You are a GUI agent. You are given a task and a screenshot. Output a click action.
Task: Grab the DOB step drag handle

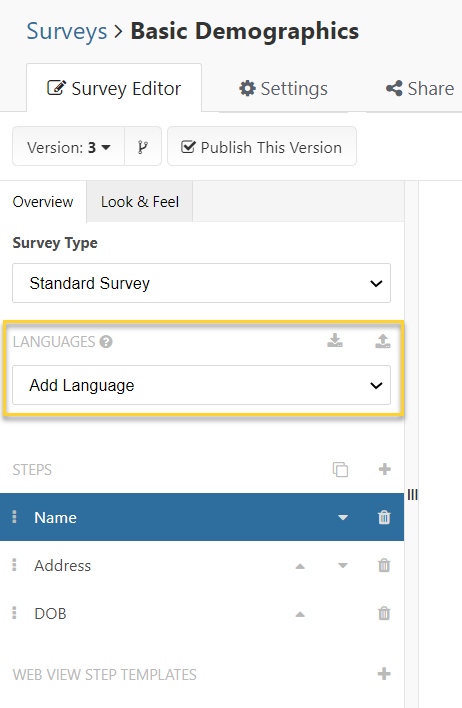14,613
